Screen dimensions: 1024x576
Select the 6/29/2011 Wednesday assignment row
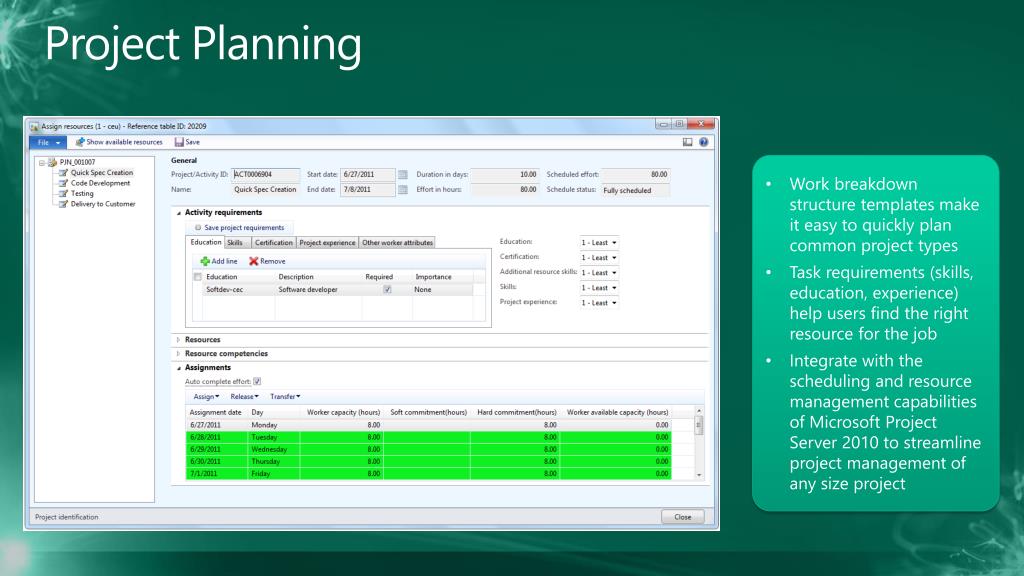(x=429, y=449)
